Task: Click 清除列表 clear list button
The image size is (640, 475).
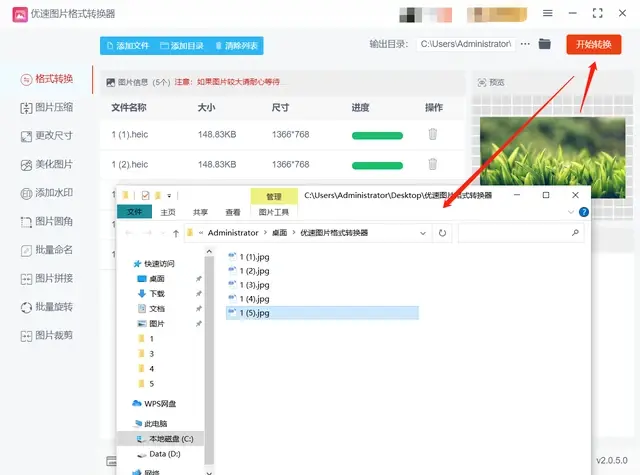Action: [x=237, y=46]
